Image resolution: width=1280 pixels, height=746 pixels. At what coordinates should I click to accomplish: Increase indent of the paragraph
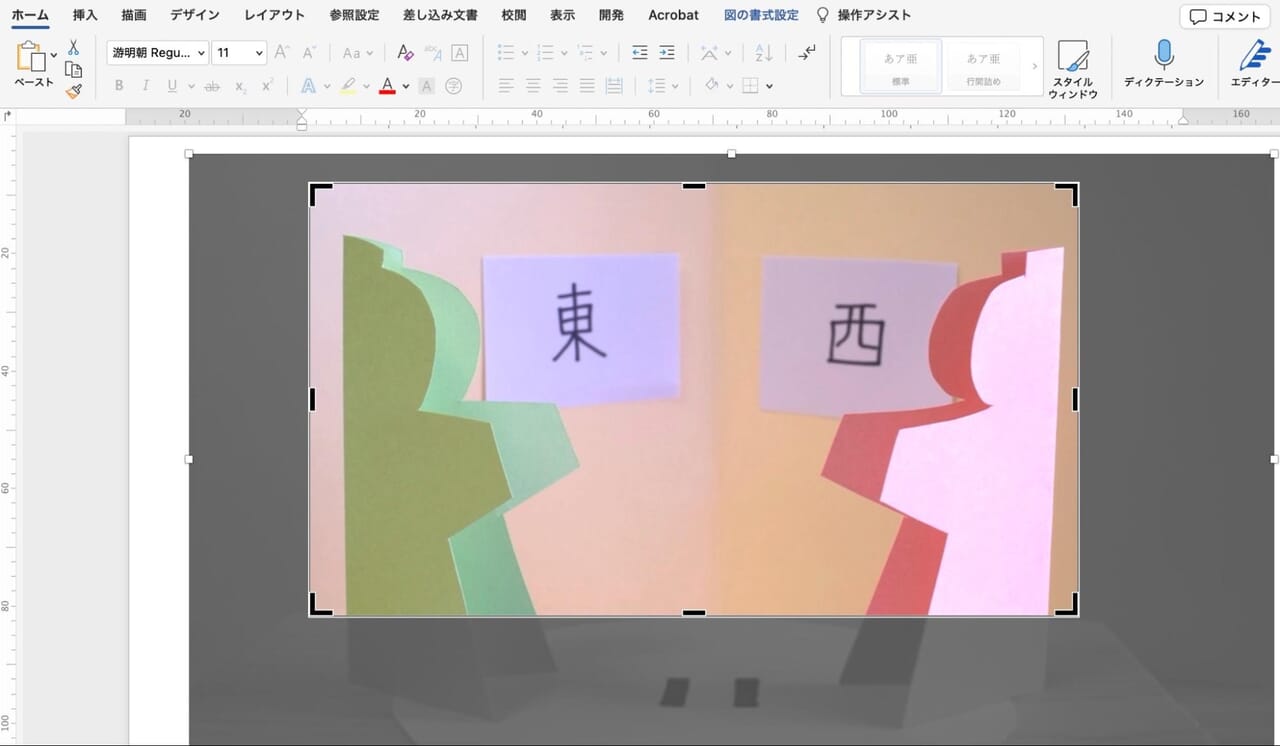(667, 52)
